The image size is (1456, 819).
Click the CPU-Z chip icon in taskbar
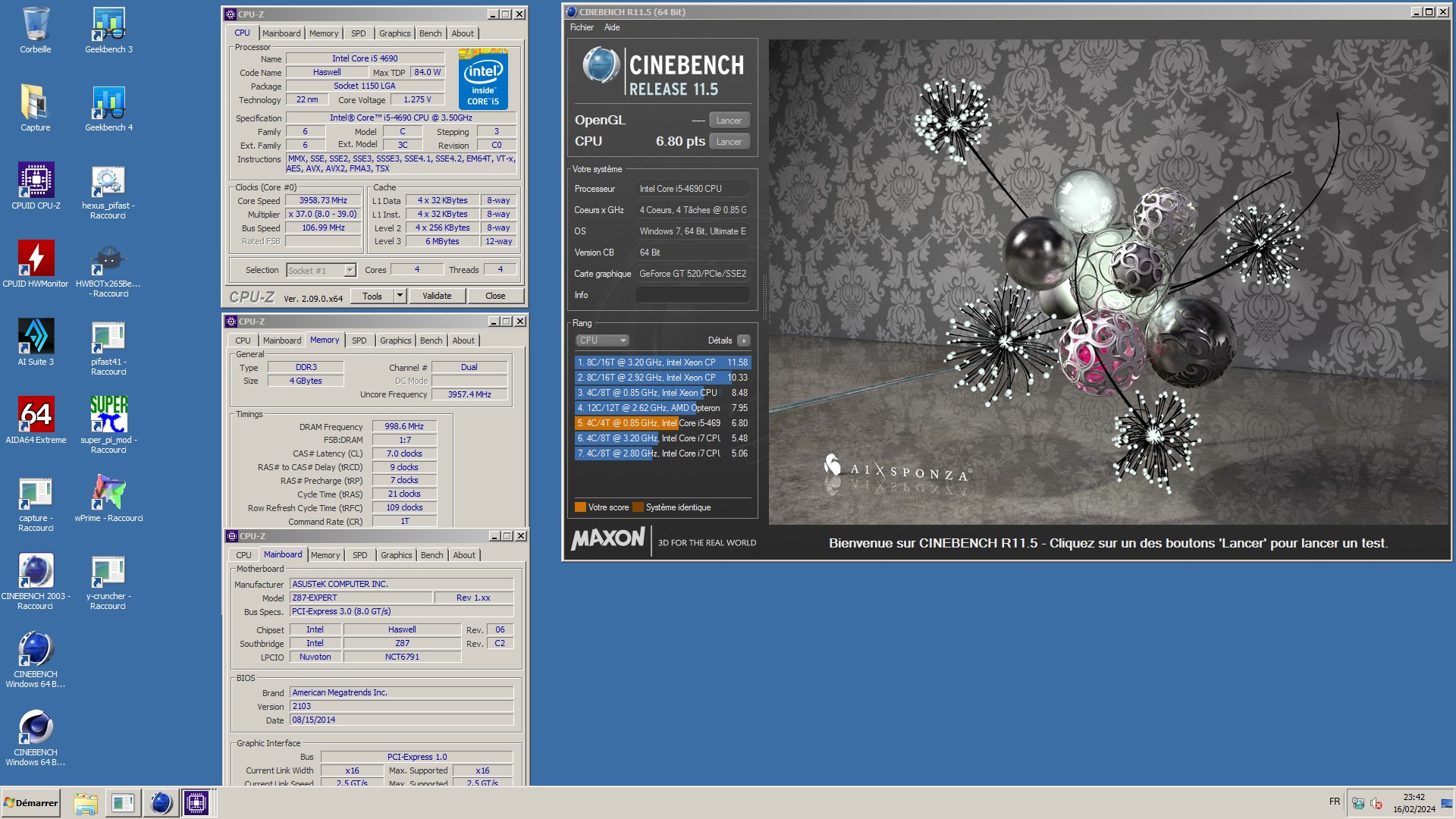coord(196,803)
